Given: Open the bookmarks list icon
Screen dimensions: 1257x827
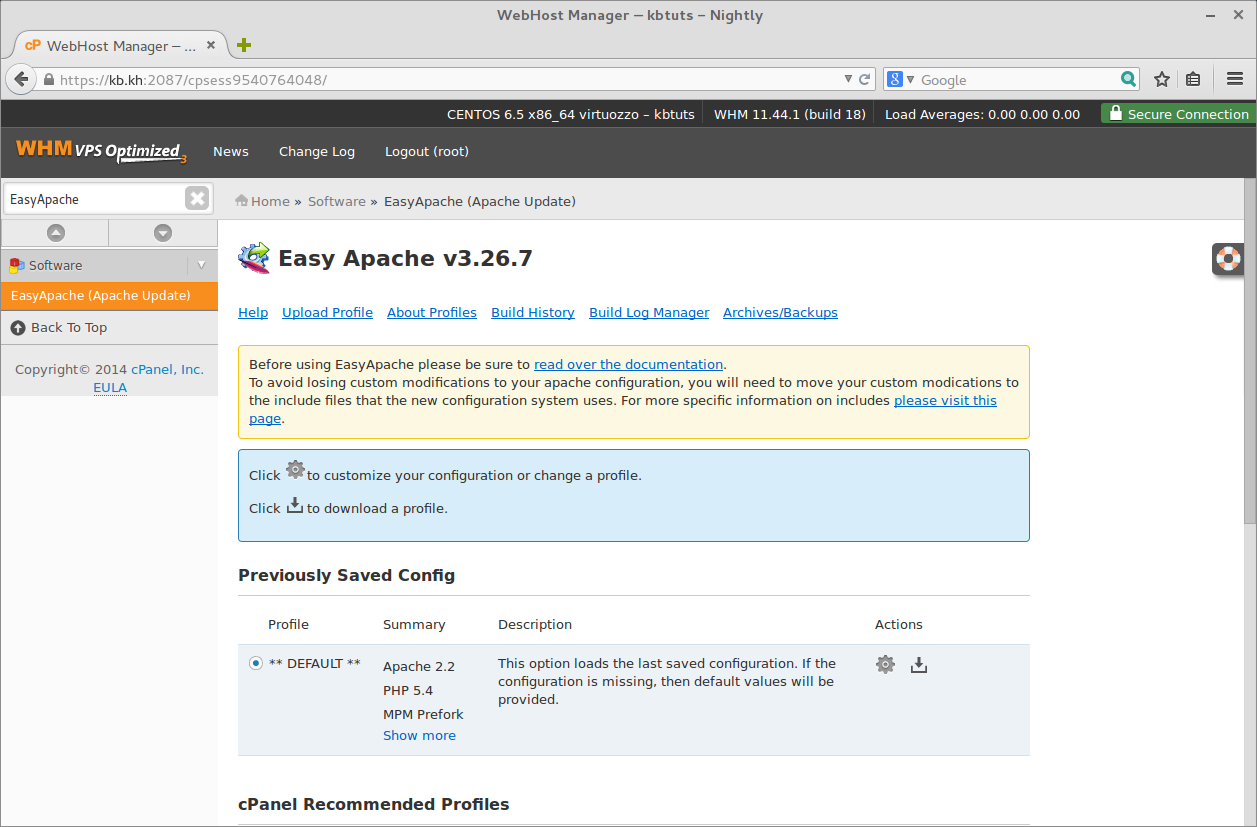Looking at the screenshot, I should 1193,80.
